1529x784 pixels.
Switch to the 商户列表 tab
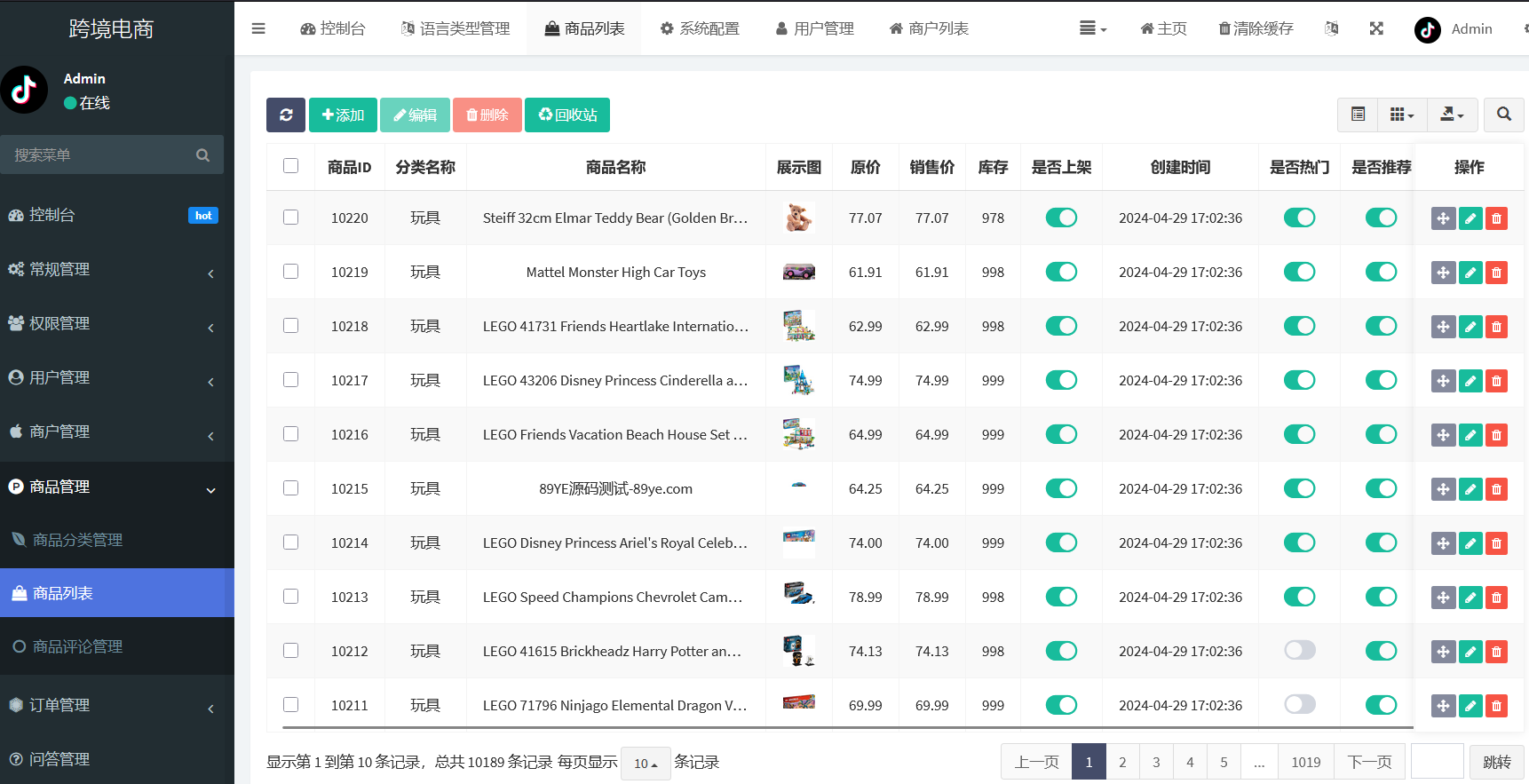929,28
